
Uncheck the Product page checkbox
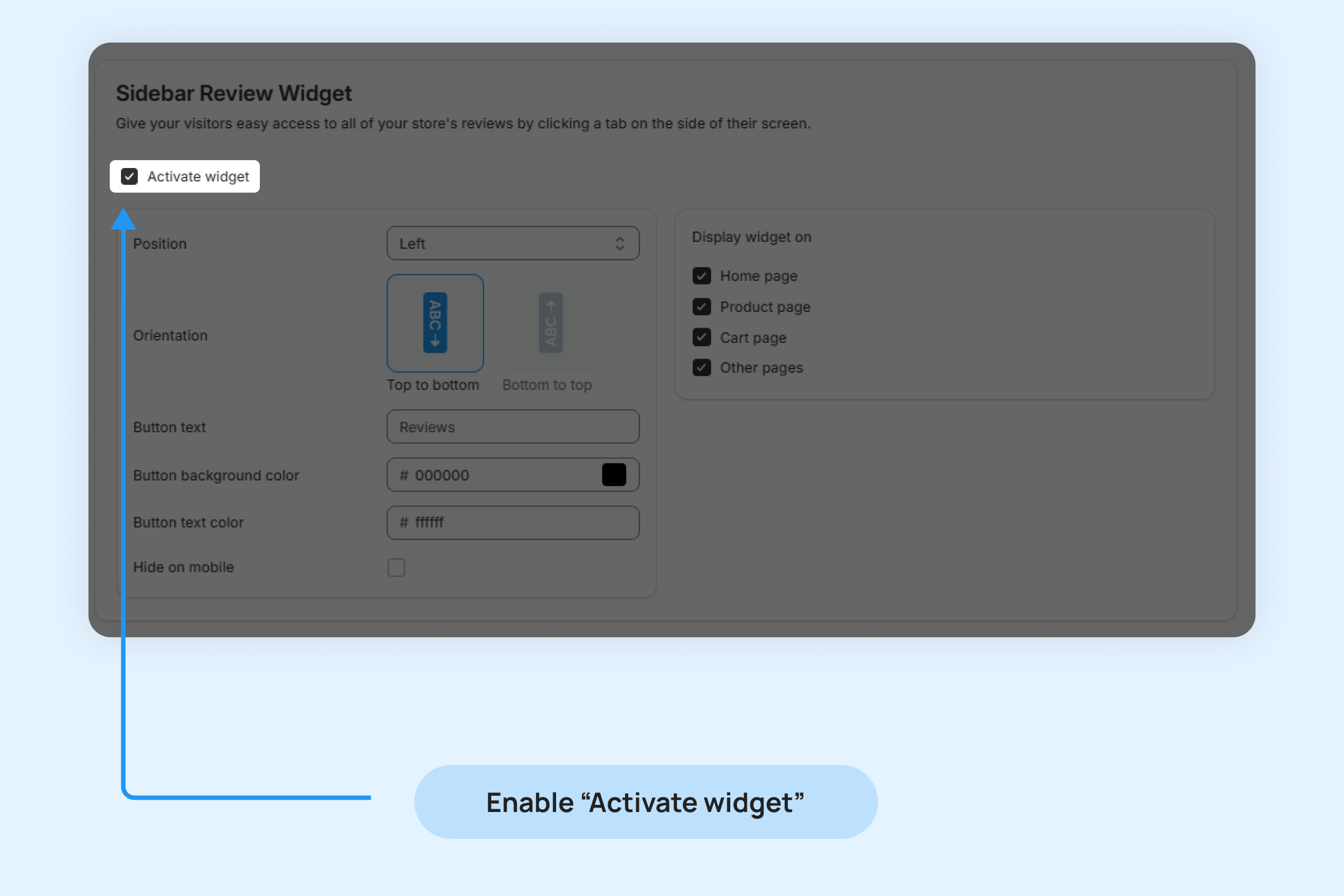pyautogui.click(x=702, y=307)
